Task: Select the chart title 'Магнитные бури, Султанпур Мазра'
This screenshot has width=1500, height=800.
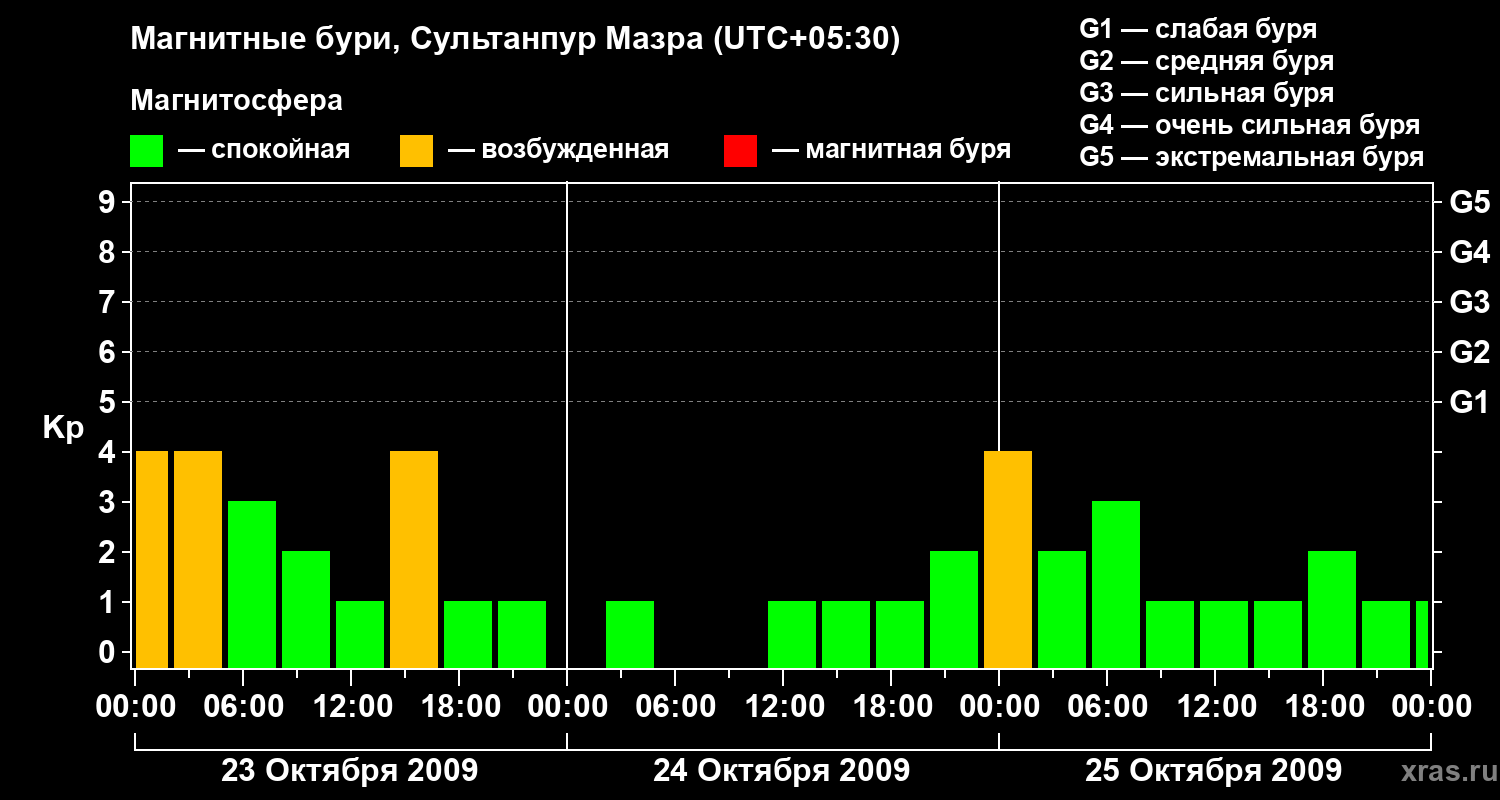Action: [x=415, y=40]
